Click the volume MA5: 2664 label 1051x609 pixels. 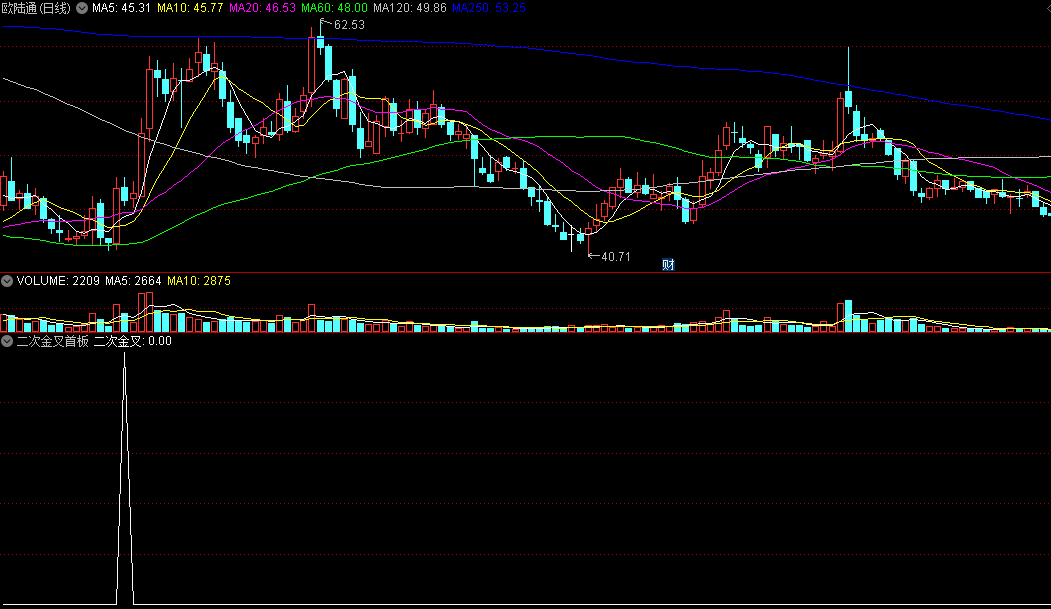point(133,281)
